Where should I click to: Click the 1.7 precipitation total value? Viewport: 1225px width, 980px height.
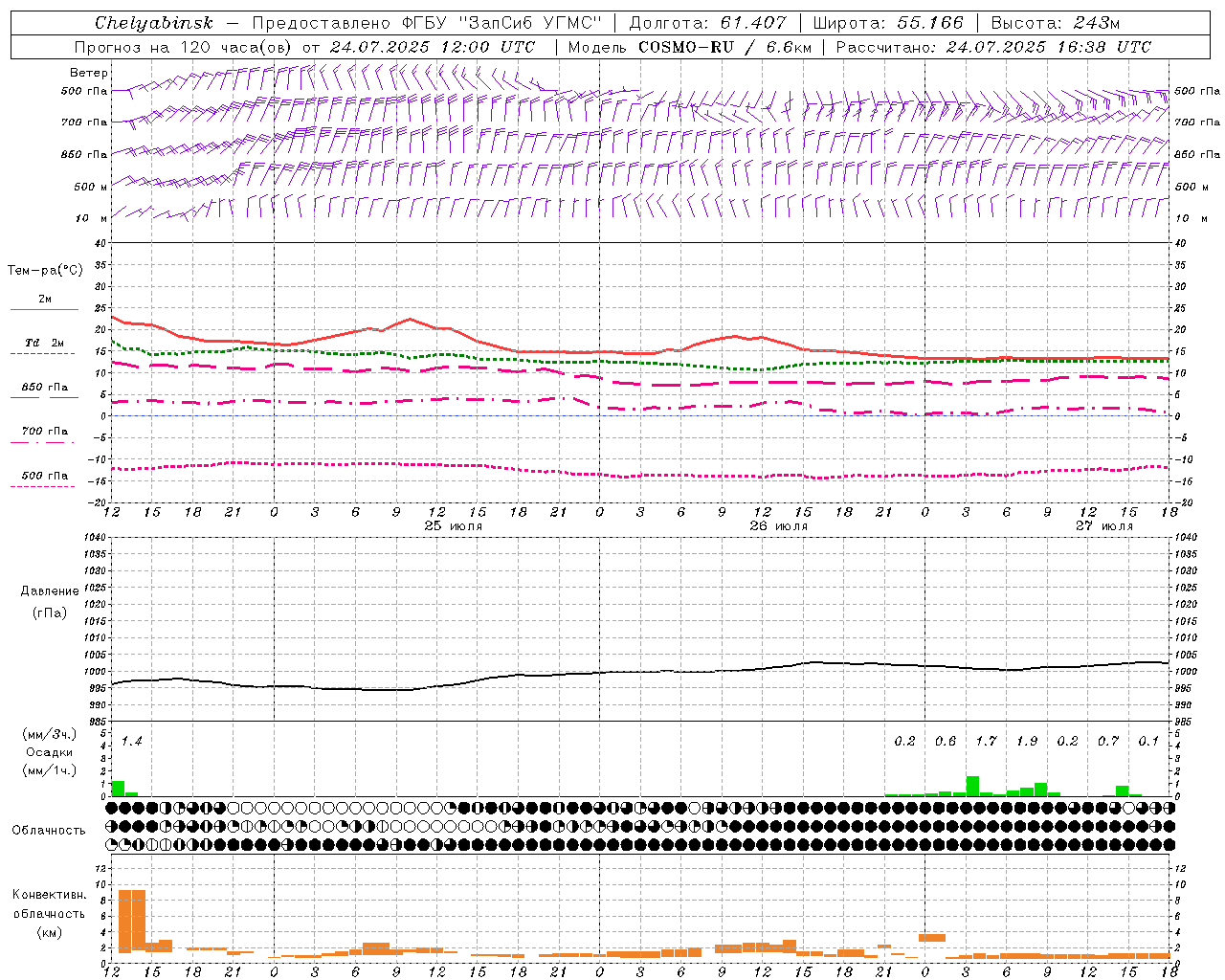tap(986, 742)
